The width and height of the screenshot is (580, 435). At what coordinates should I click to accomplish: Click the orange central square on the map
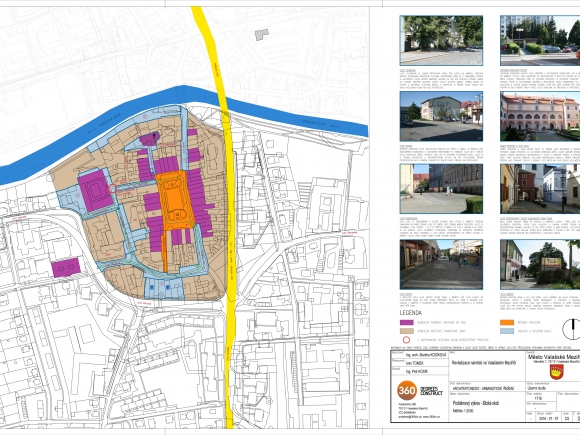[x=176, y=200]
